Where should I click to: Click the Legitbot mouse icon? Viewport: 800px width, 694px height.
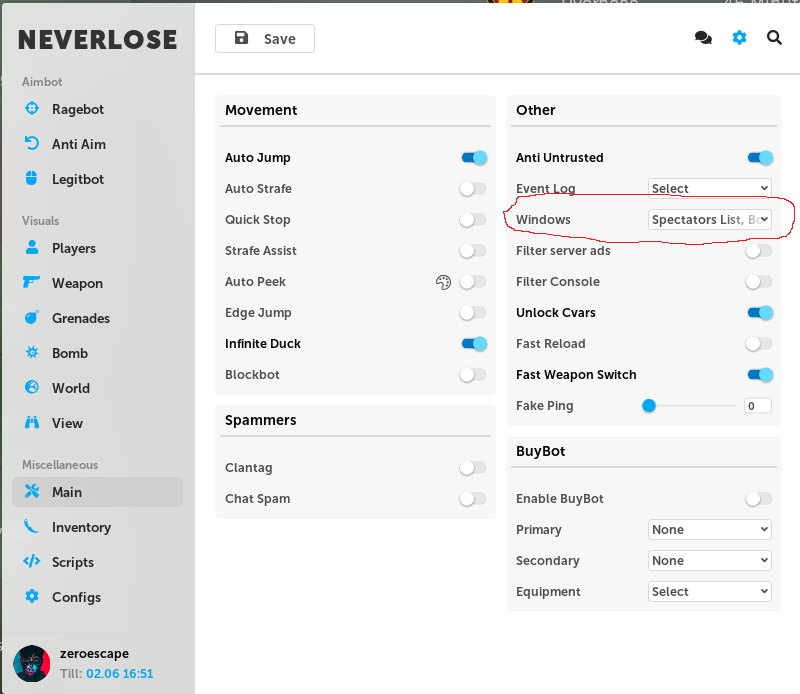pos(32,179)
